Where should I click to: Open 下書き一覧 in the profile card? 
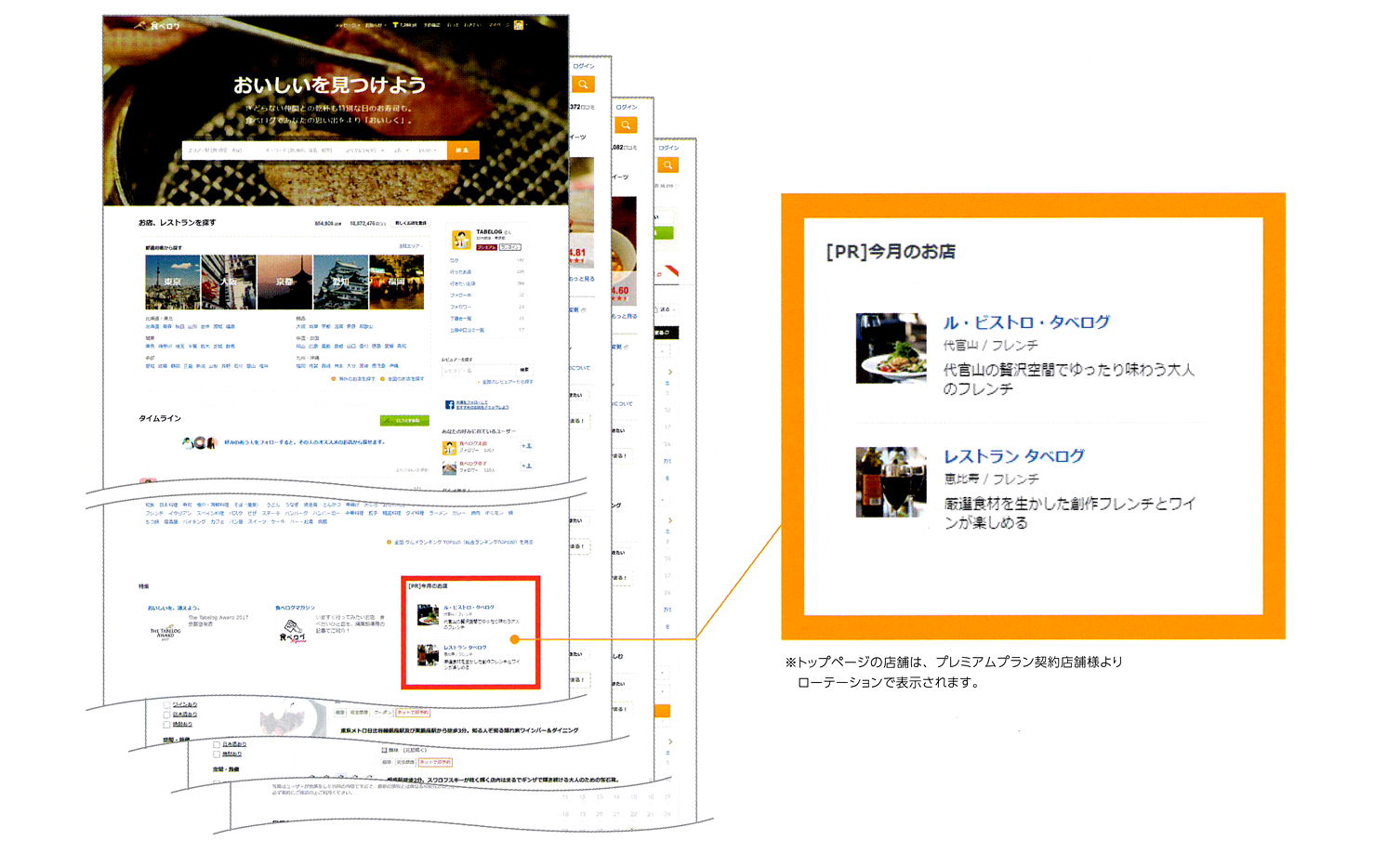460,319
